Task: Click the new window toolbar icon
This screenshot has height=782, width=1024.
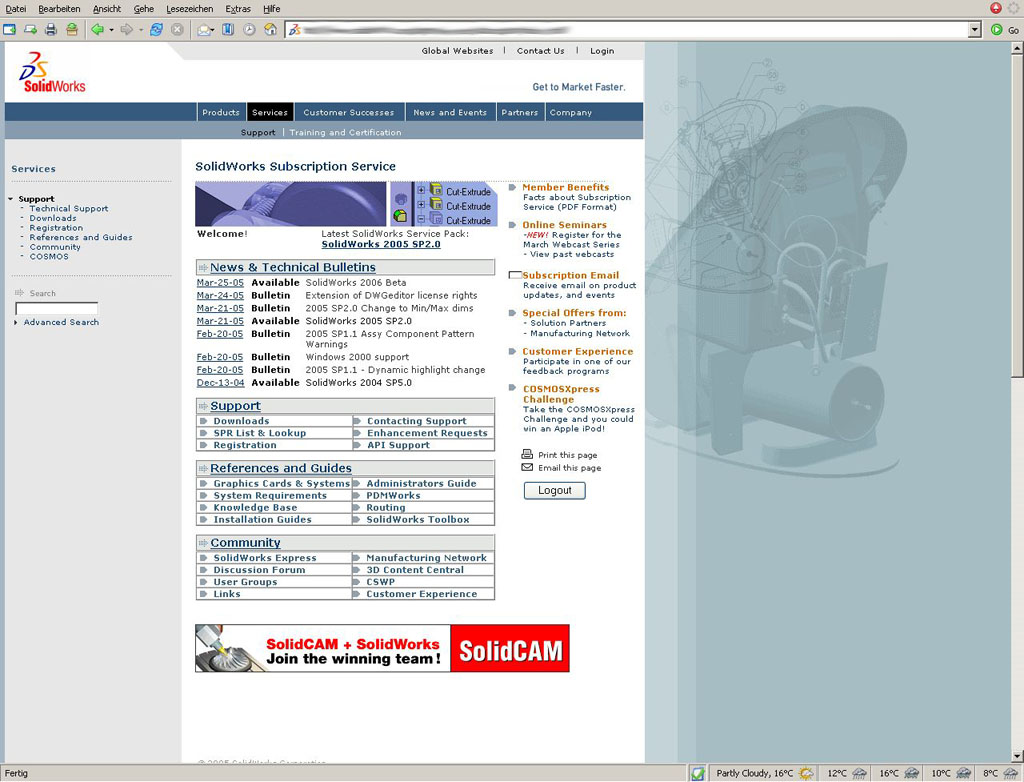Action: pyautogui.click(x=9, y=29)
